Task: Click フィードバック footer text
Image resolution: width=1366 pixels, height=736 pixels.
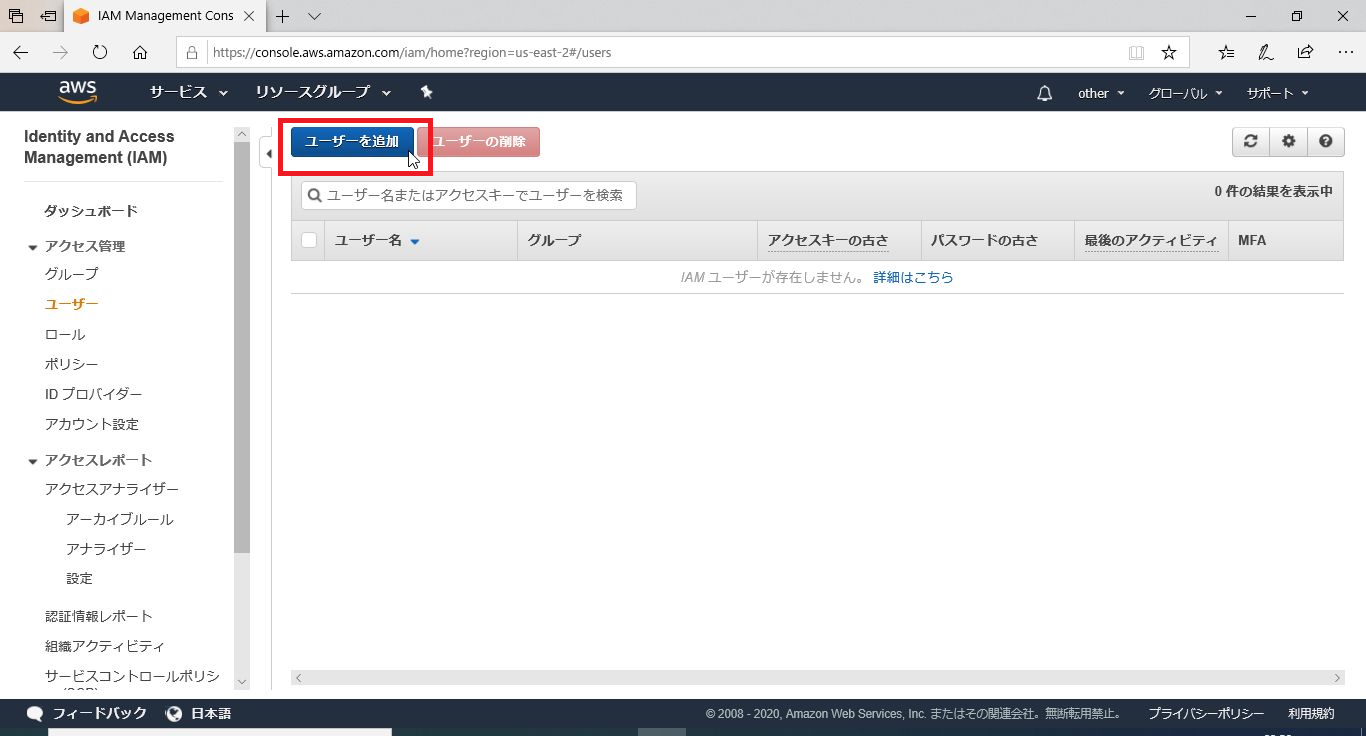Action: coord(99,714)
